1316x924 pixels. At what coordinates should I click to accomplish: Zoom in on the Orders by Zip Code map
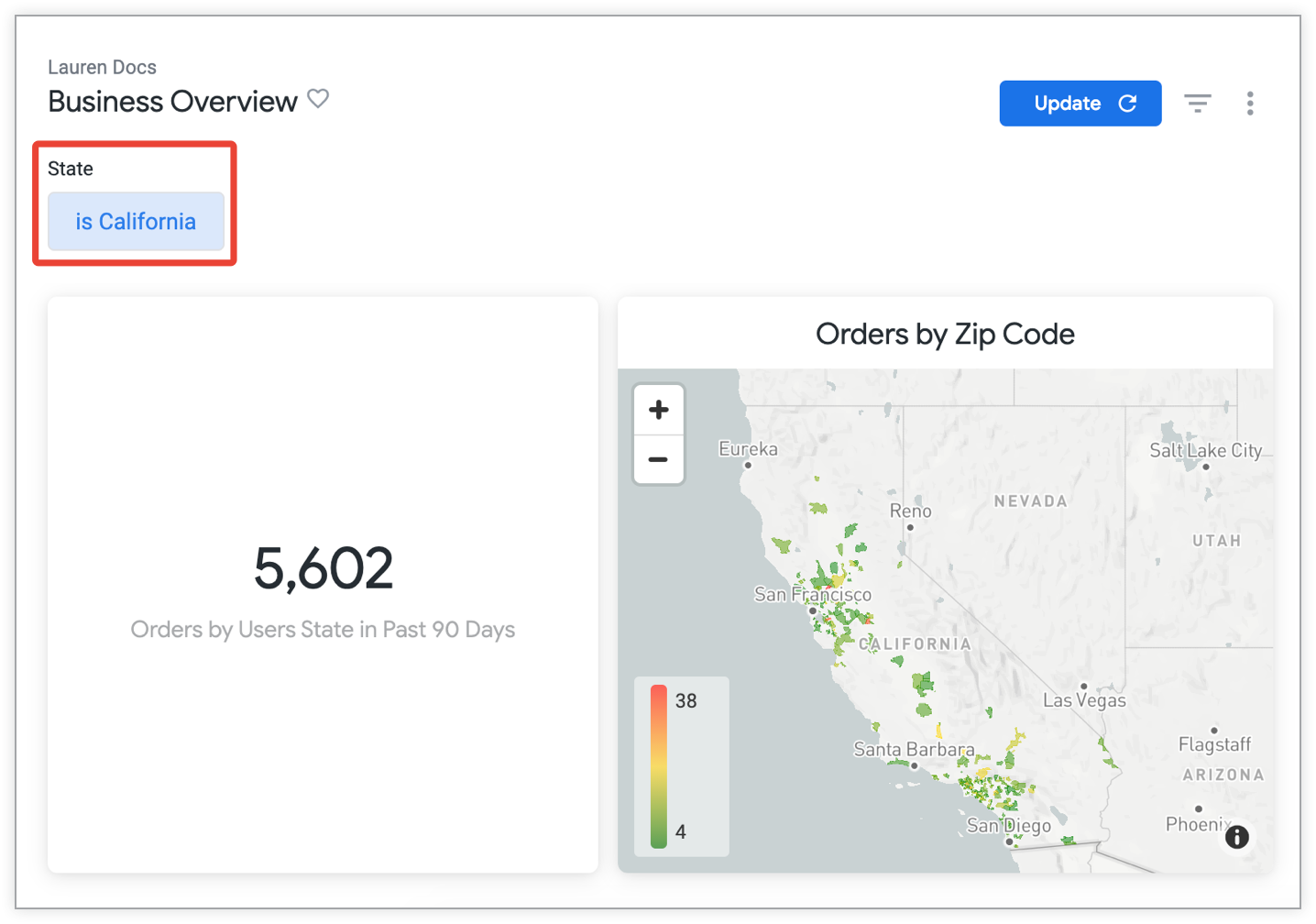coord(658,410)
